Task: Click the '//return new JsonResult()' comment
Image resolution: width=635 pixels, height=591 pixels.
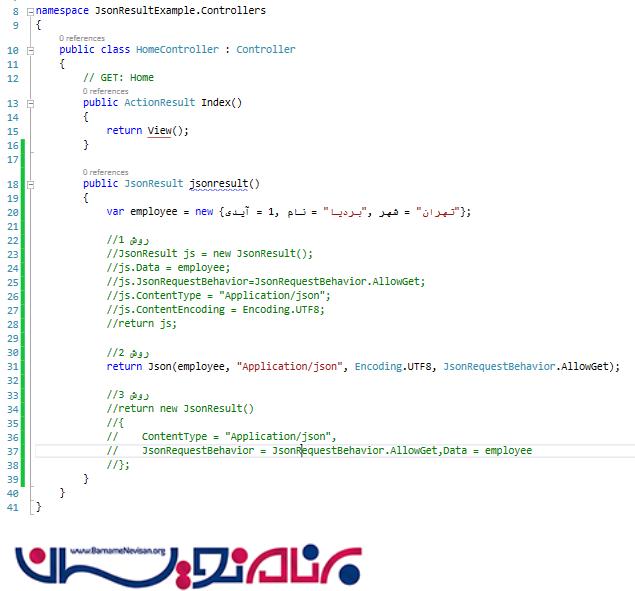Action: pyautogui.click(x=180, y=408)
